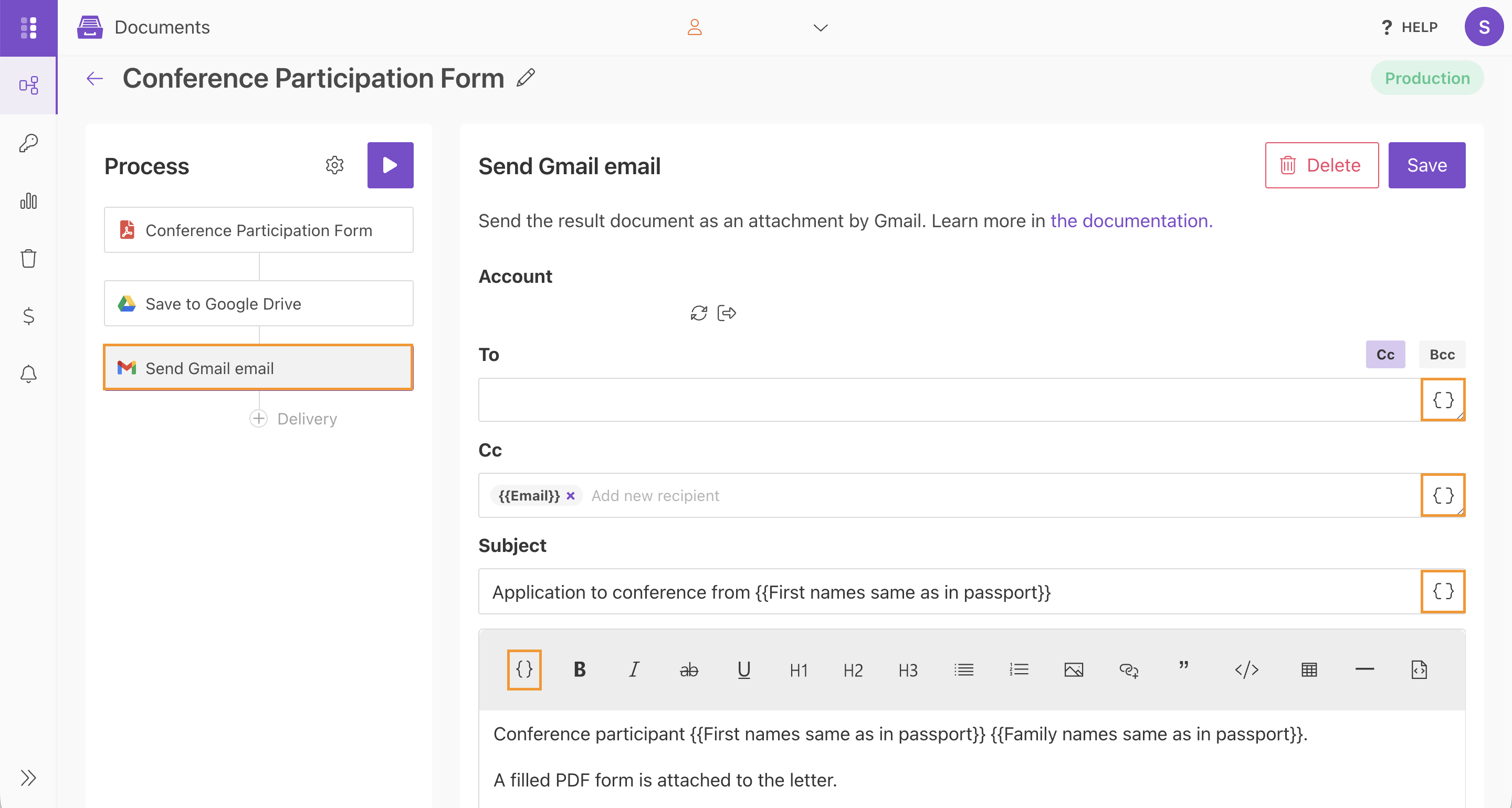Toggle strikethrough formatting
This screenshot has height=808, width=1512.
[x=688, y=669]
